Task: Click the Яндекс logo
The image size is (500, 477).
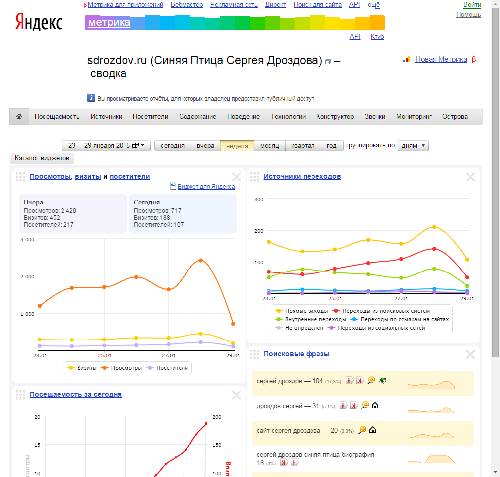Action: (x=39, y=22)
